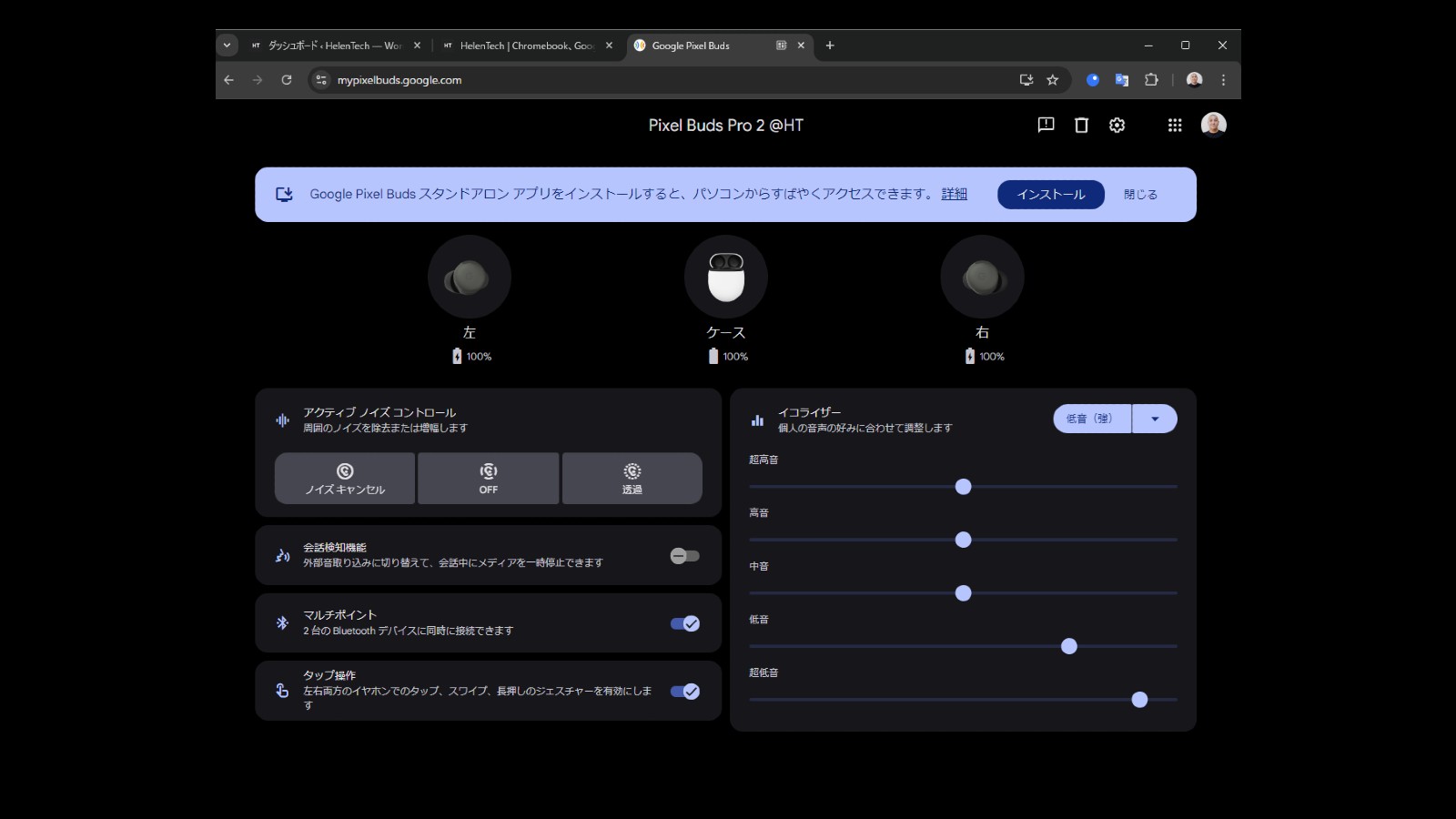This screenshot has height=819, width=1456.
Task: Select ノイズキャンセル mode
Action: point(345,479)
